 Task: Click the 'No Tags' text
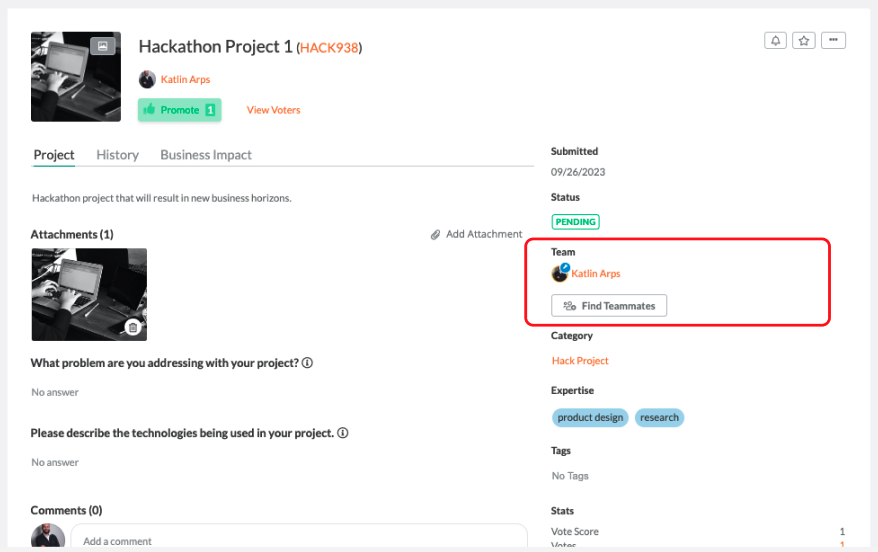click(570, 476)
